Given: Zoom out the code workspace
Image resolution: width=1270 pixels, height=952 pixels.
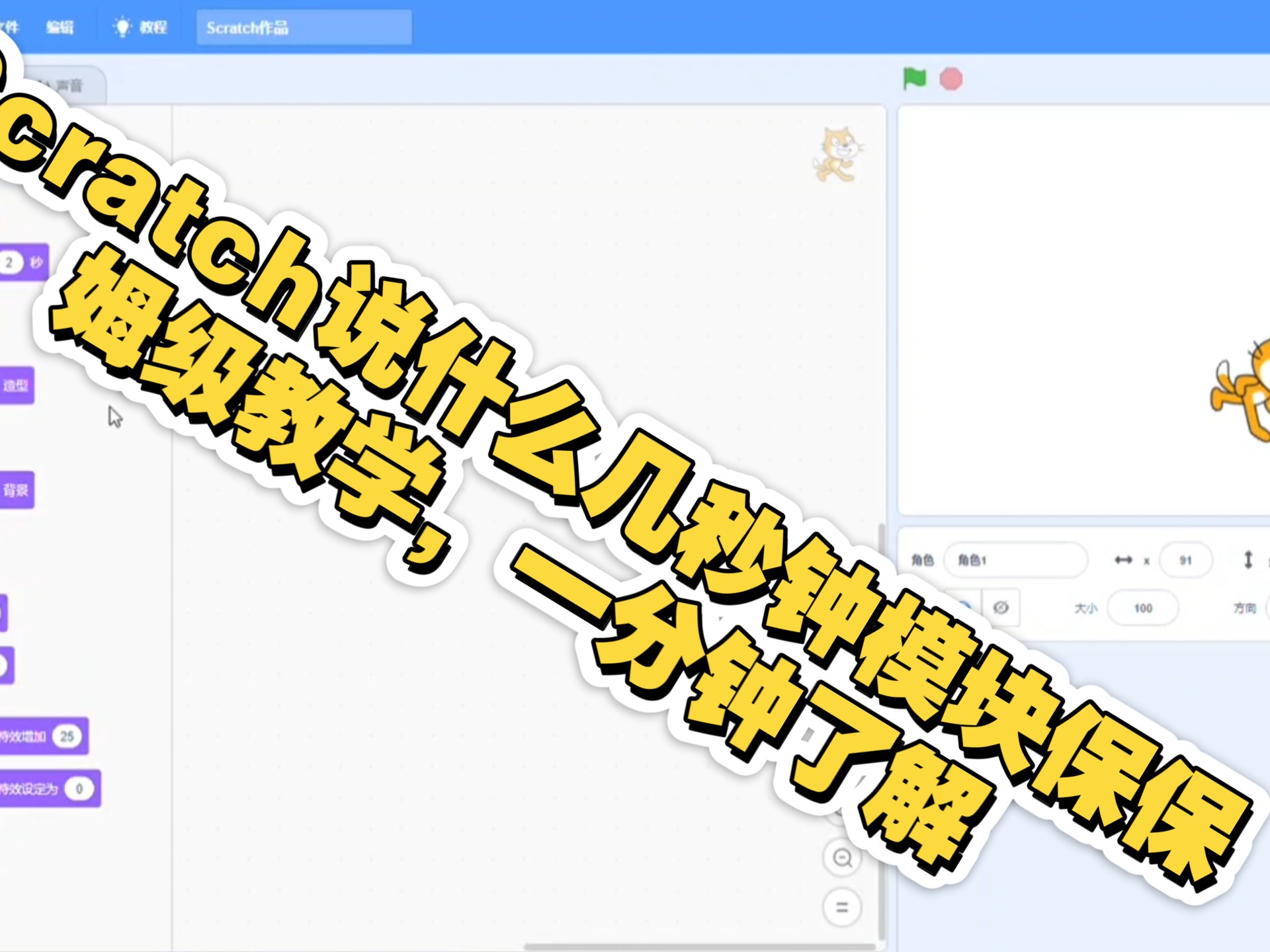Looking at the screenshot, I should [842, 858].
